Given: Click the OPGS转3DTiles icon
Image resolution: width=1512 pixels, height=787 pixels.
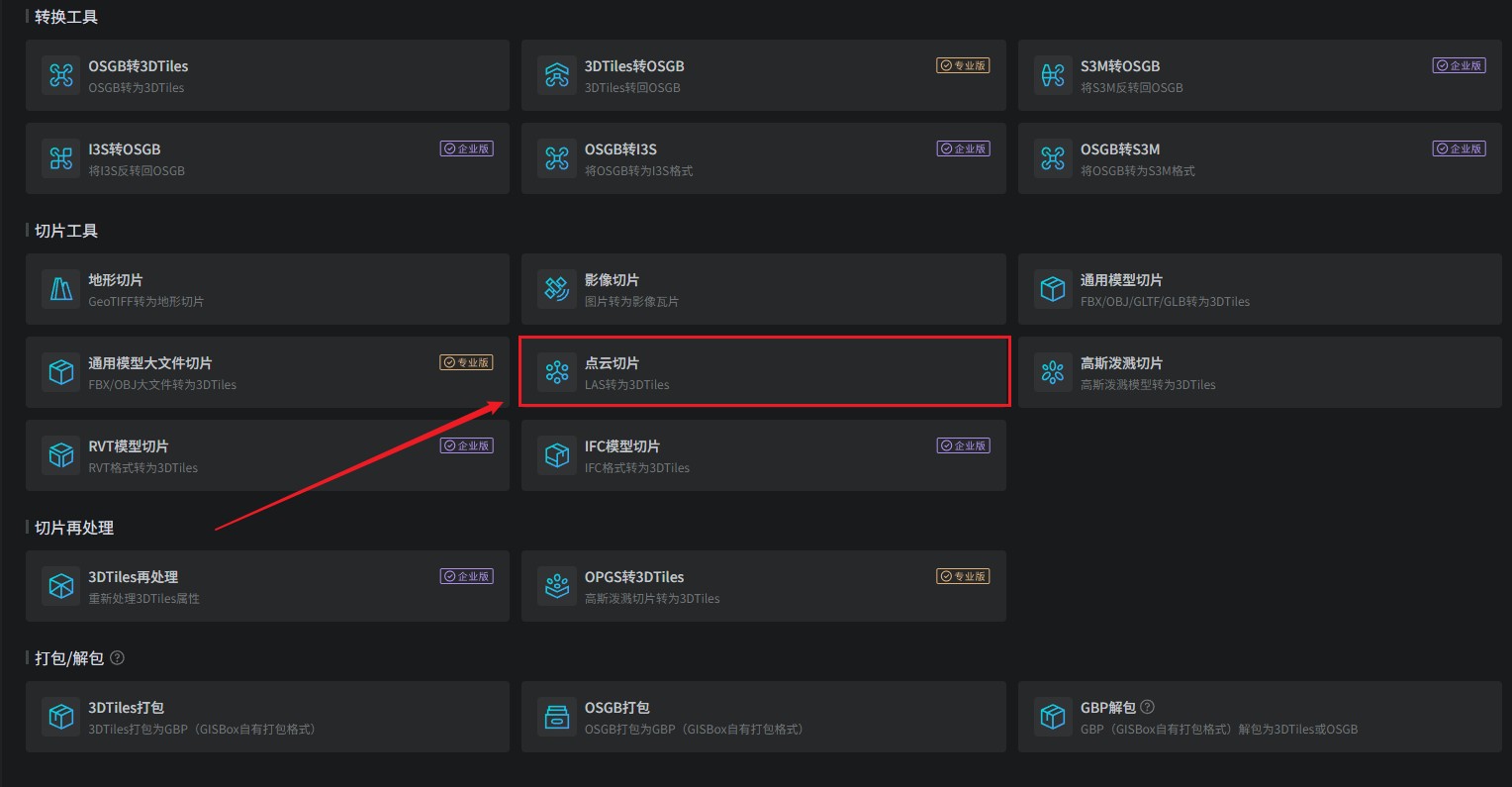Looking at the screenshot, I should tap(557, 586).
